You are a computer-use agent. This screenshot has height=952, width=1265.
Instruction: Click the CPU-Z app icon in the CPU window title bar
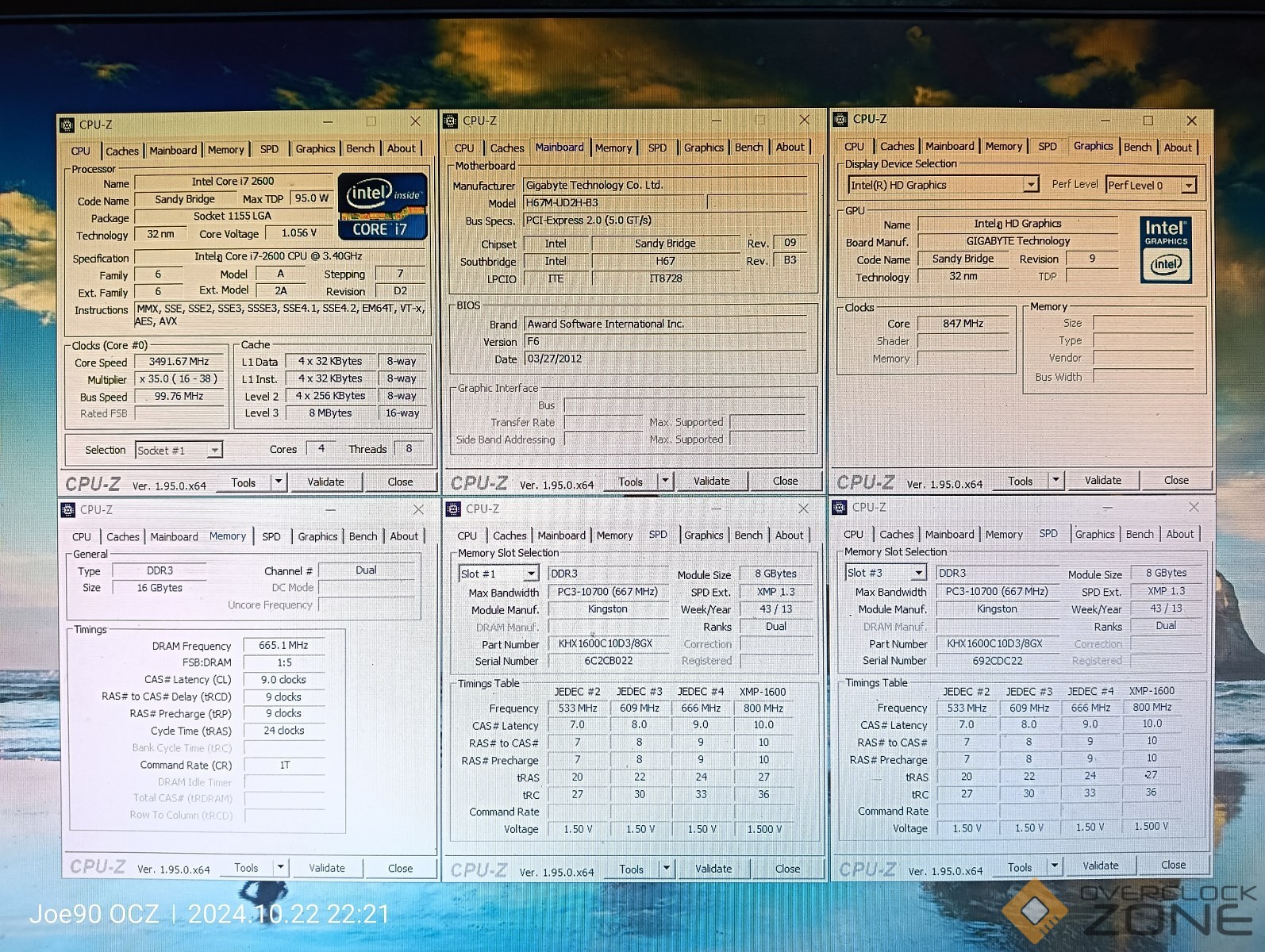point(67,125)
